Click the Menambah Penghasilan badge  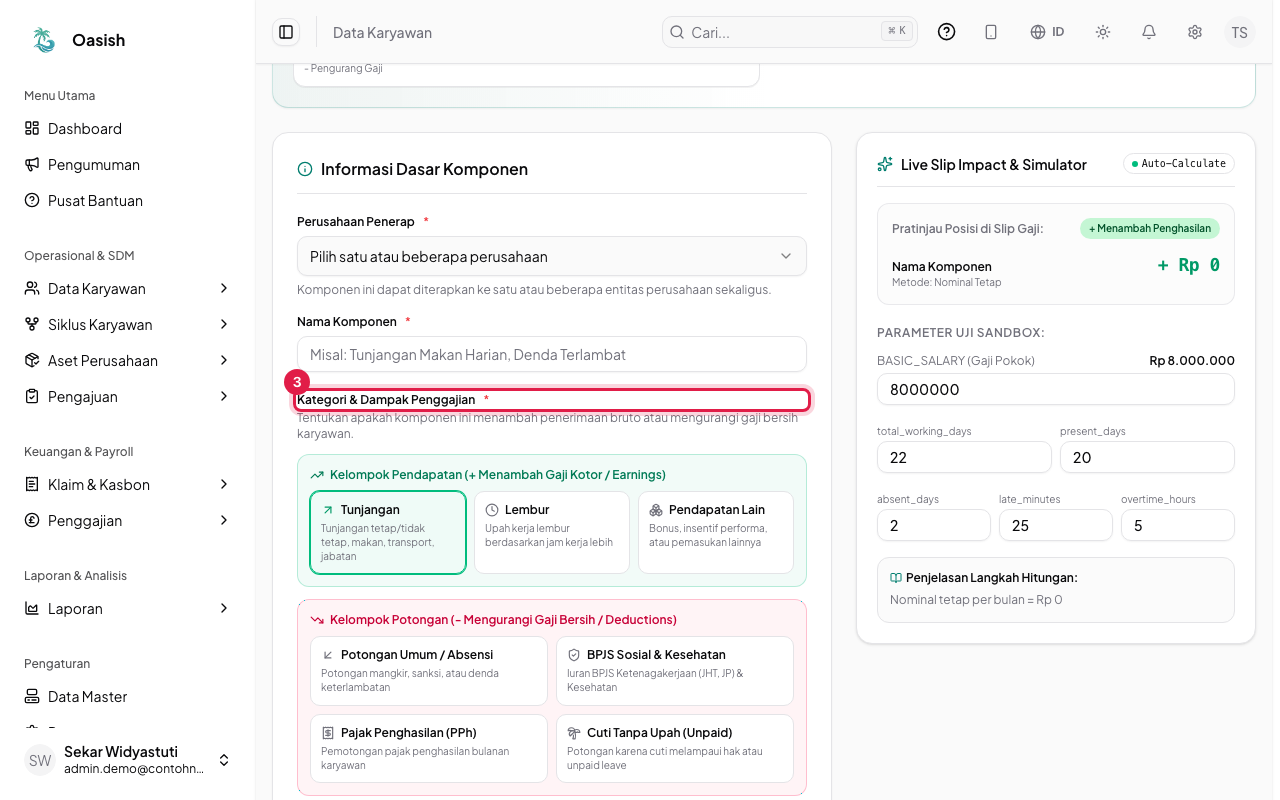coord(1150,228)
